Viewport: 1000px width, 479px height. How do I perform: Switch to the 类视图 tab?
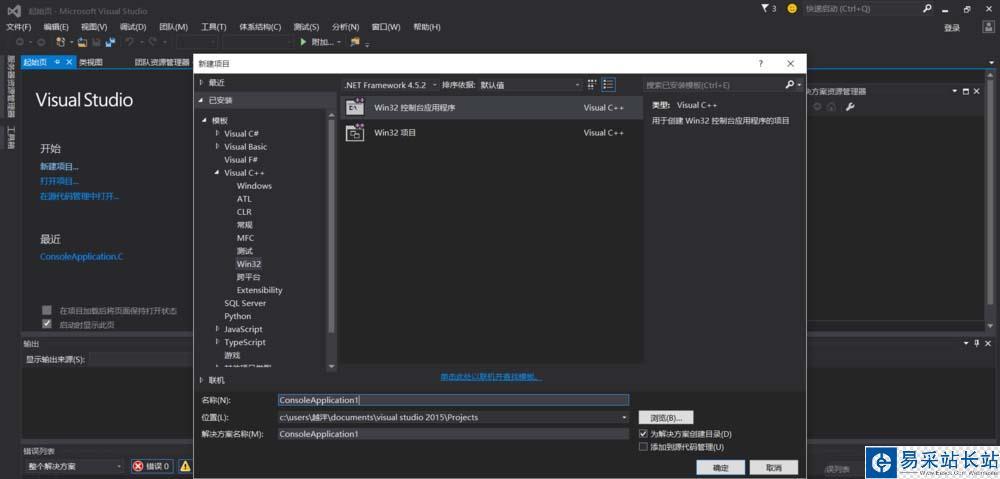tap(91, 62)
